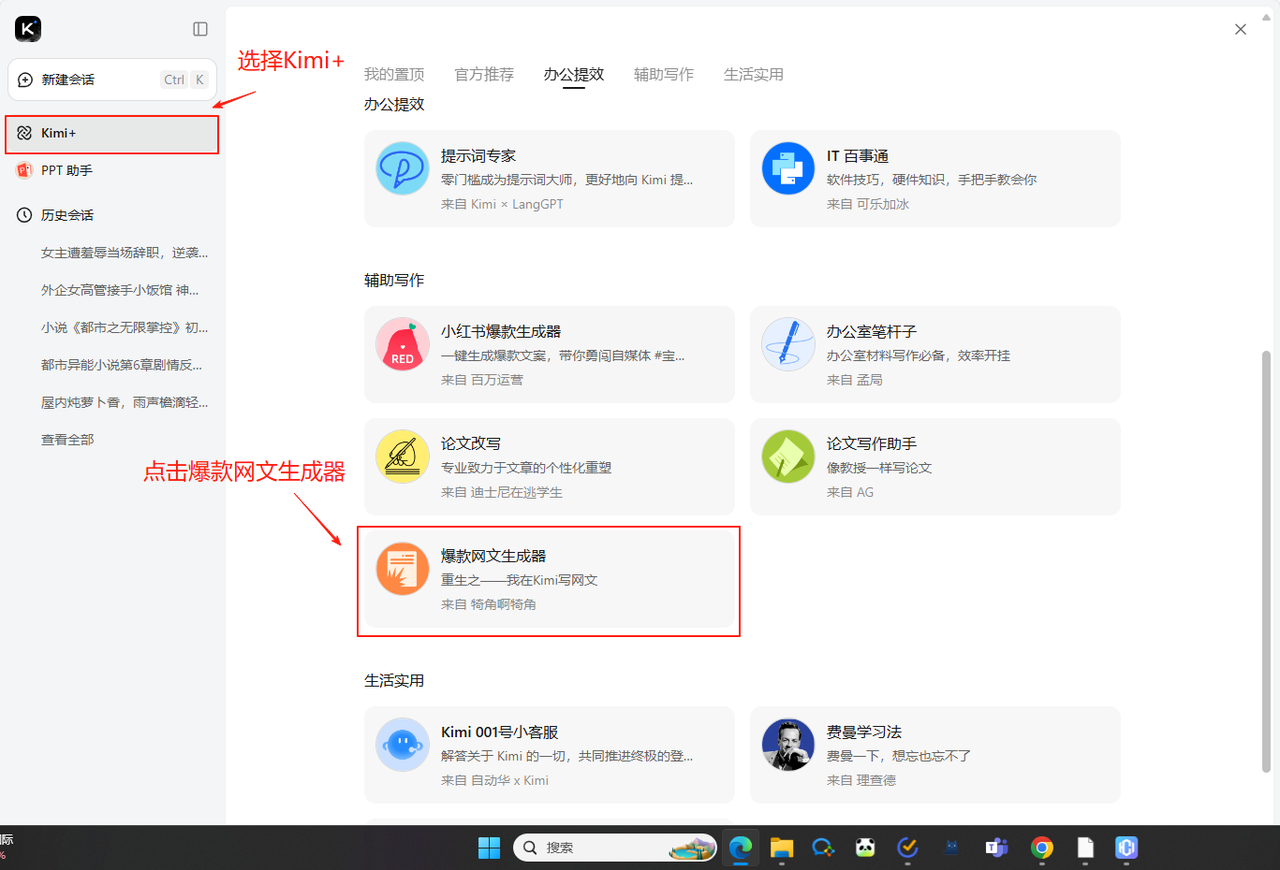Open Google Chrome from the taskbar
This screenshot has width=1280, height=870.
point(1042,848)
